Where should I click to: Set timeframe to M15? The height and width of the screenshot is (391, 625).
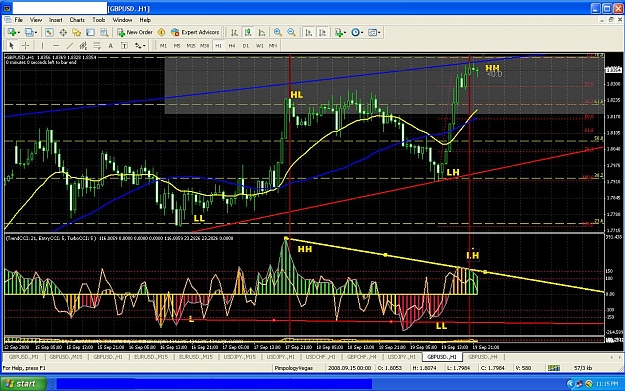(x=191, y=46)
